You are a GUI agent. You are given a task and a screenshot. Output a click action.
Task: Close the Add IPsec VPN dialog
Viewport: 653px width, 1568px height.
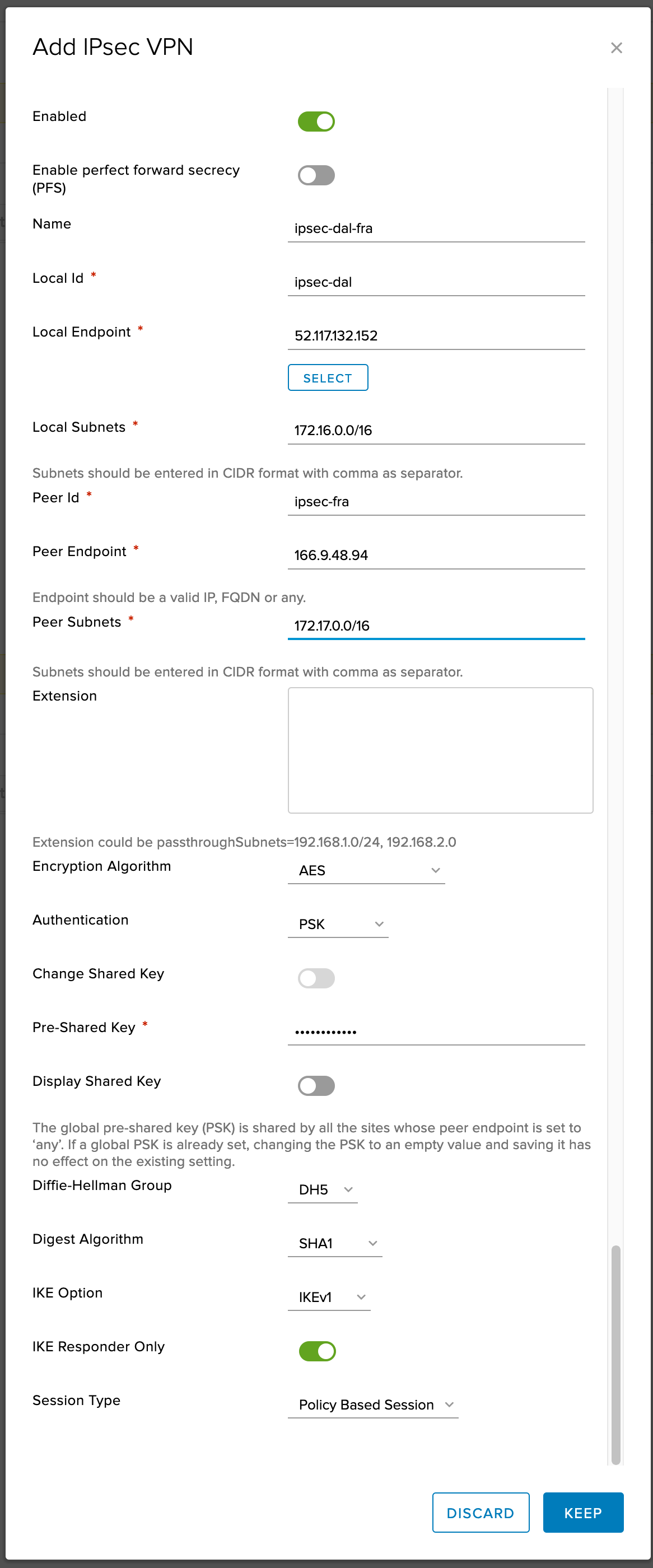point(616,48)
